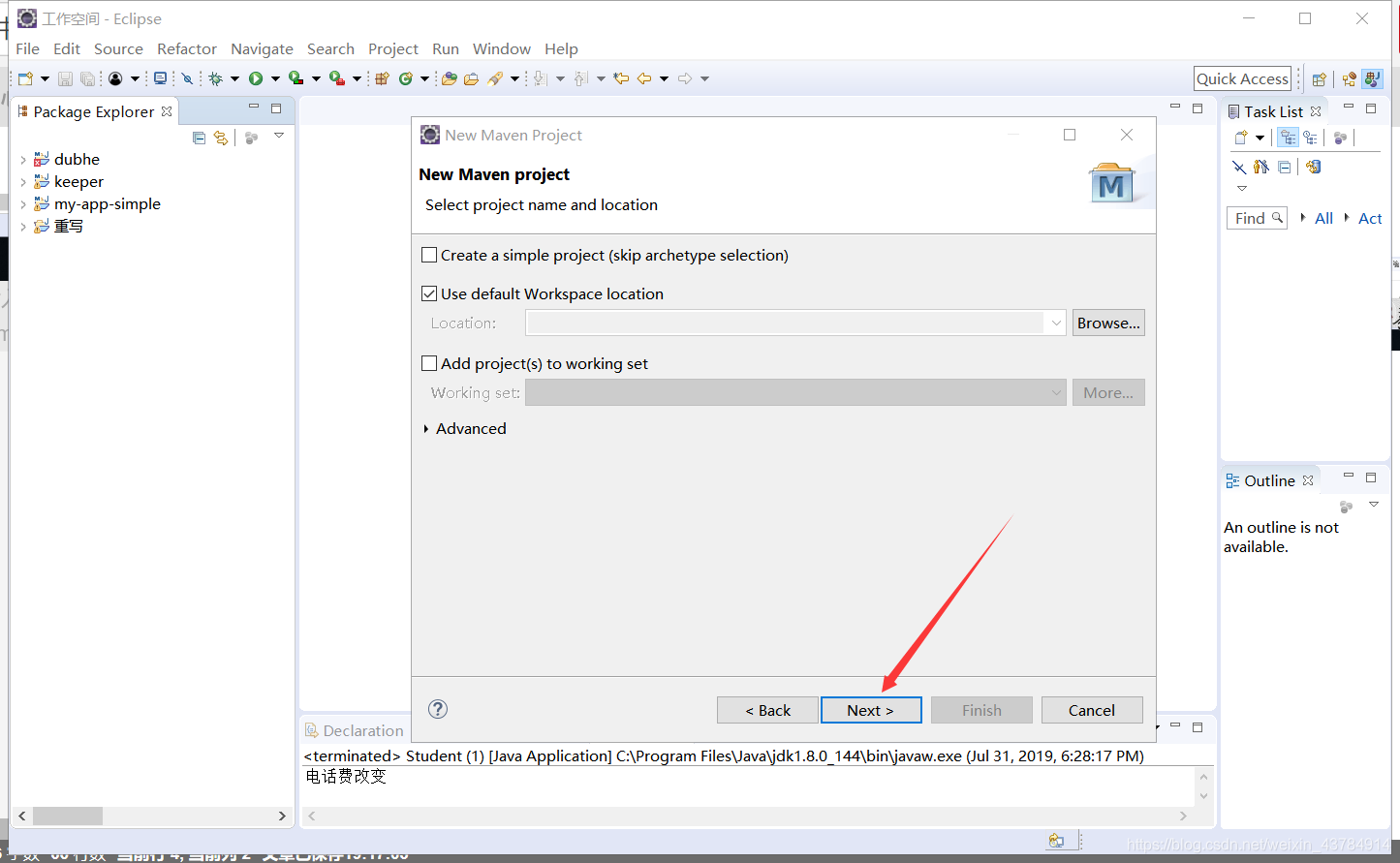Open the Debug button dropdown arrow
The width and height of the screenshot is (1400, 863).
tap(234, 78)
